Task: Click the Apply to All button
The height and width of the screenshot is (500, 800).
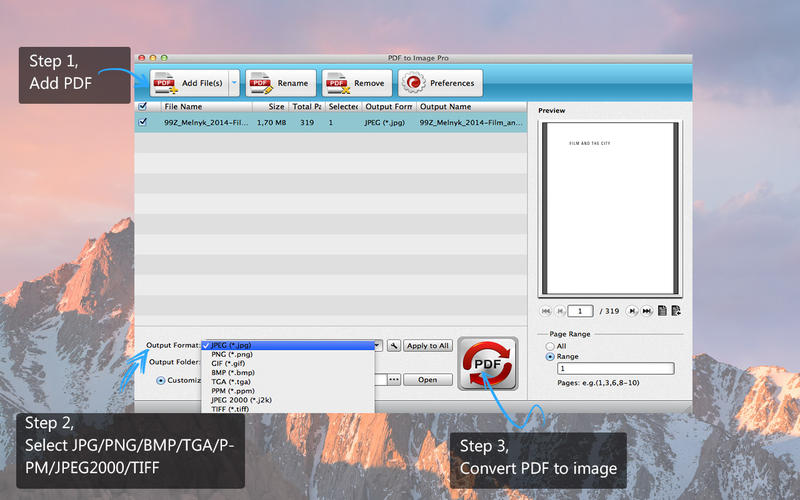Action: (428, 345)
